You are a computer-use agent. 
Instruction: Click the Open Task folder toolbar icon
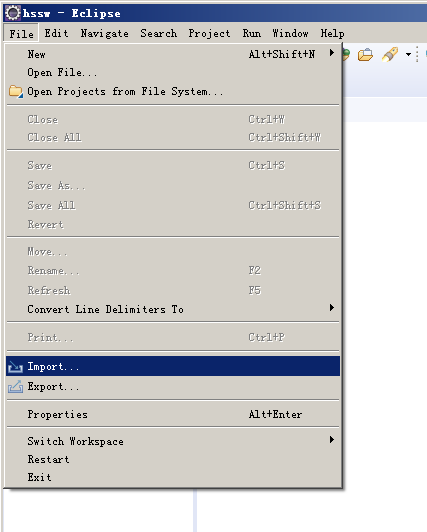[365, 55]
